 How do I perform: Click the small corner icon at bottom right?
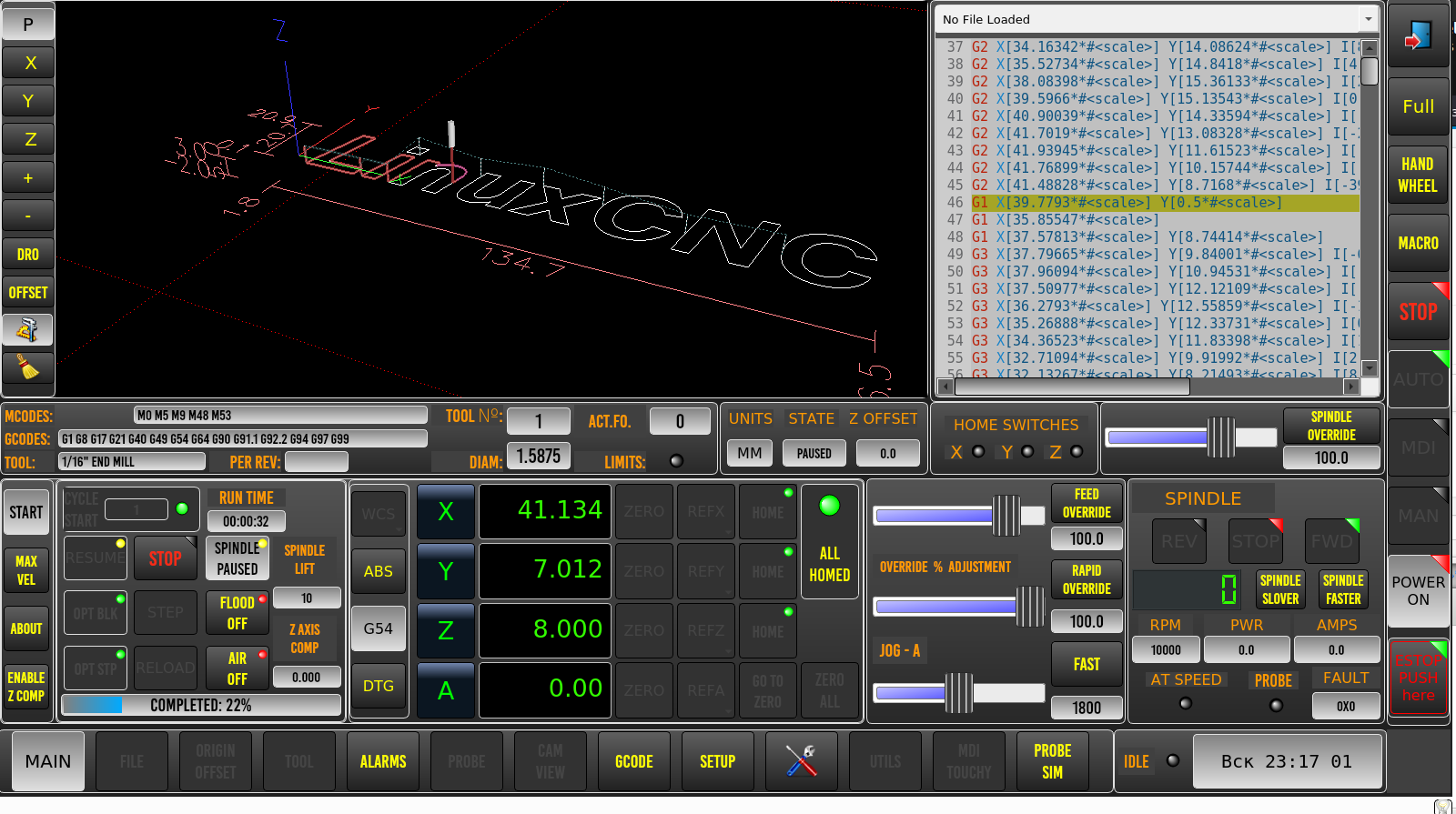(x=1443, y=807)
